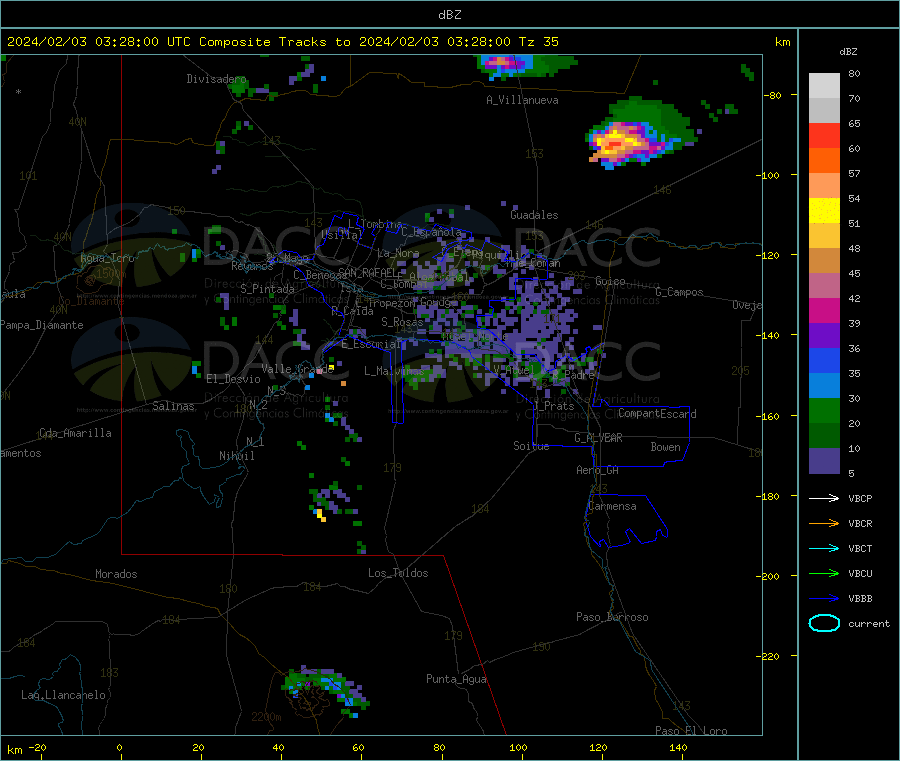
Task: Select the pink swatch between 42 and 45
Action: (824, 286)
